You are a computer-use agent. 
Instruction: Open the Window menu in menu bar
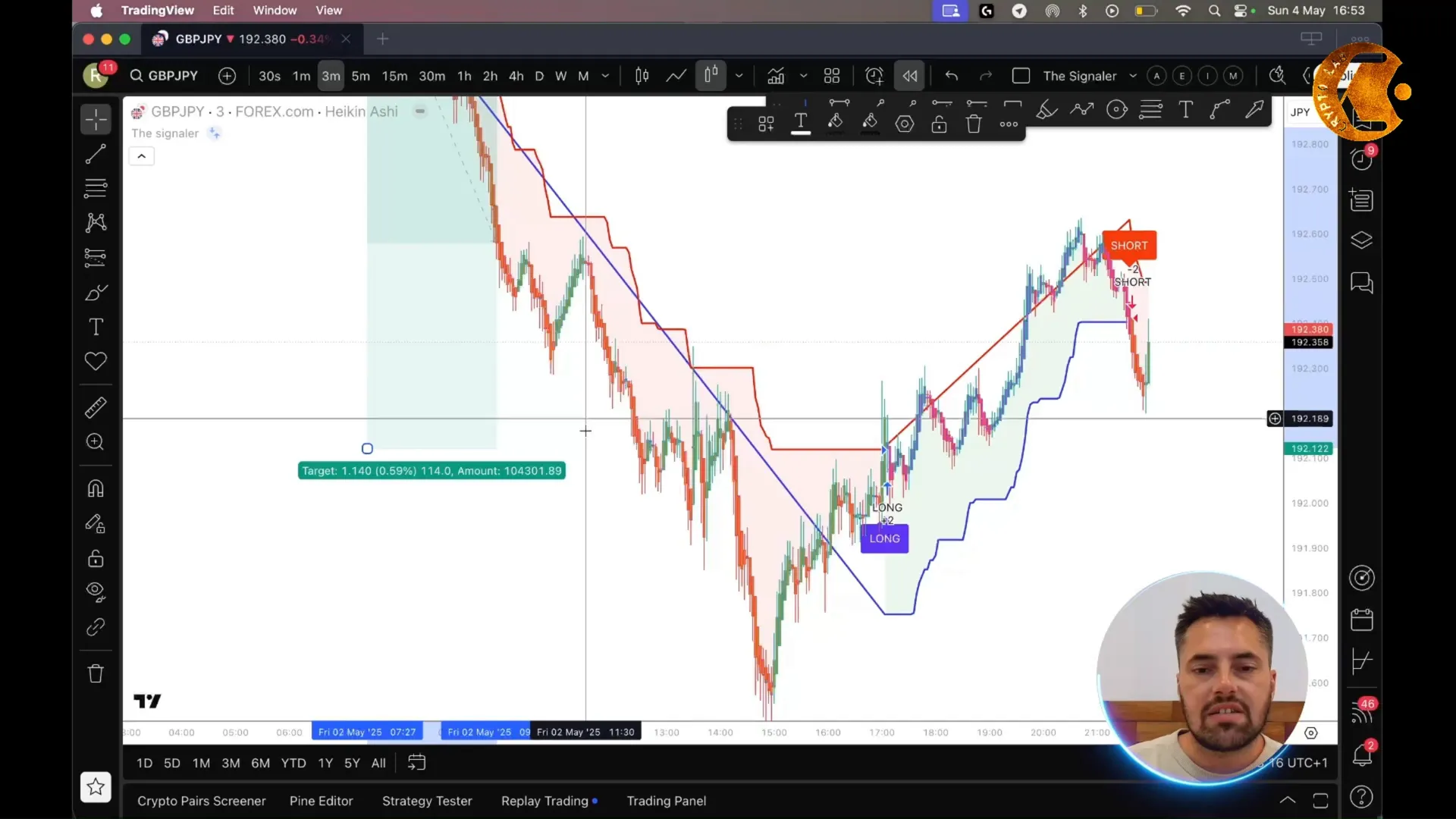coord(275,11)
